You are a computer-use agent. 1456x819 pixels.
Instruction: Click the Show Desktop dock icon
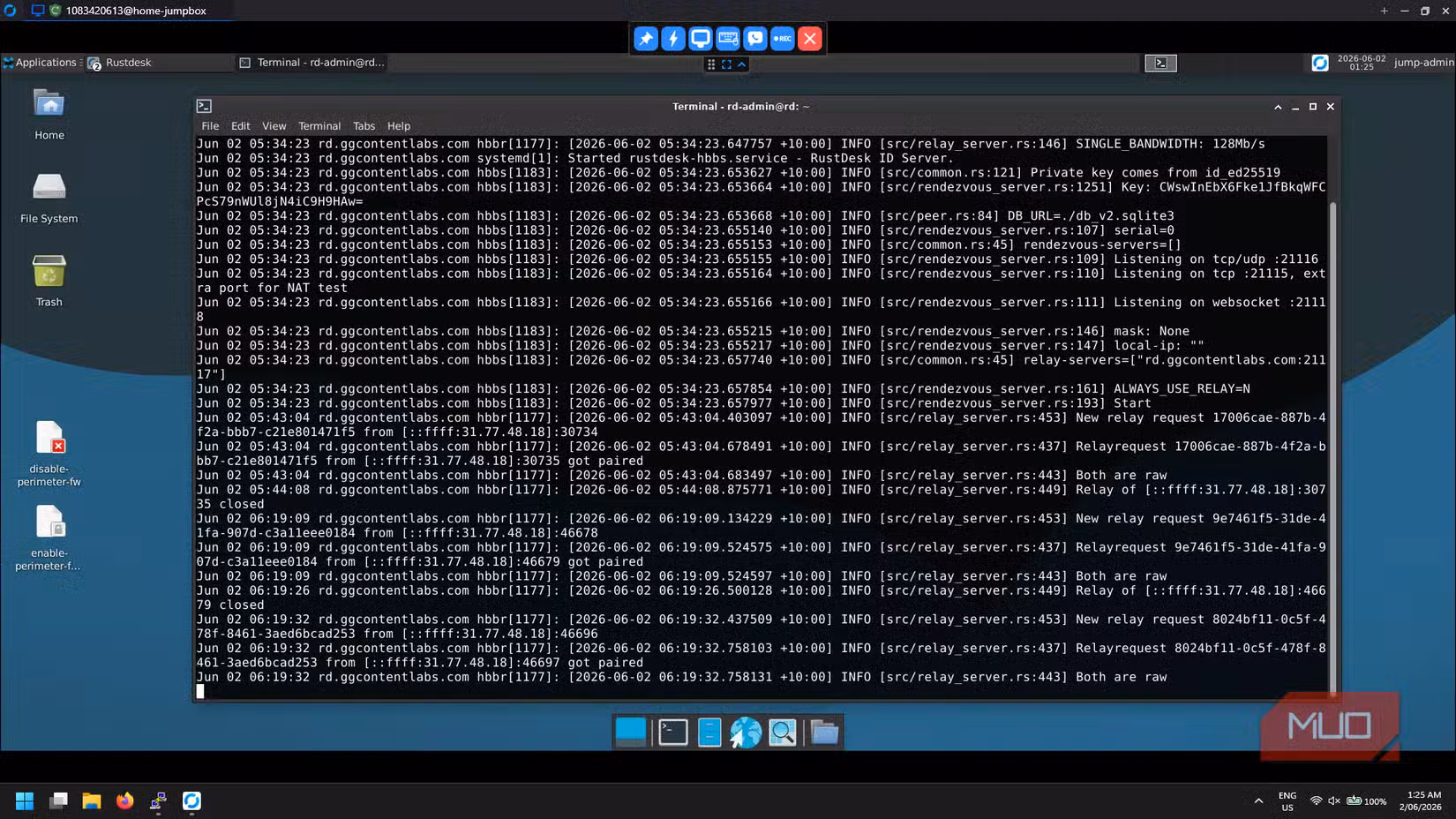(x=631, y=733)
